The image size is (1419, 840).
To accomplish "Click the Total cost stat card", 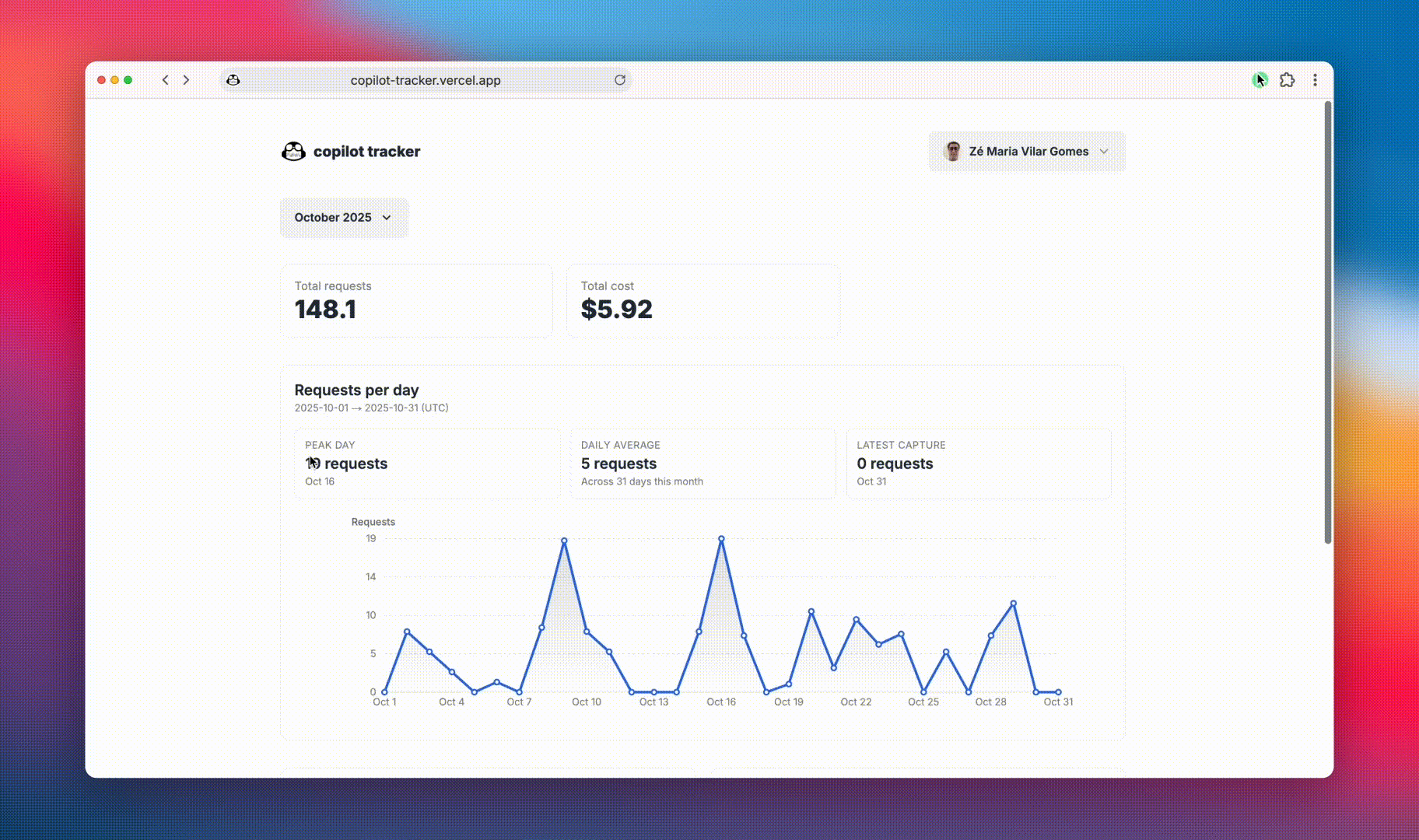I will [702, 301].
